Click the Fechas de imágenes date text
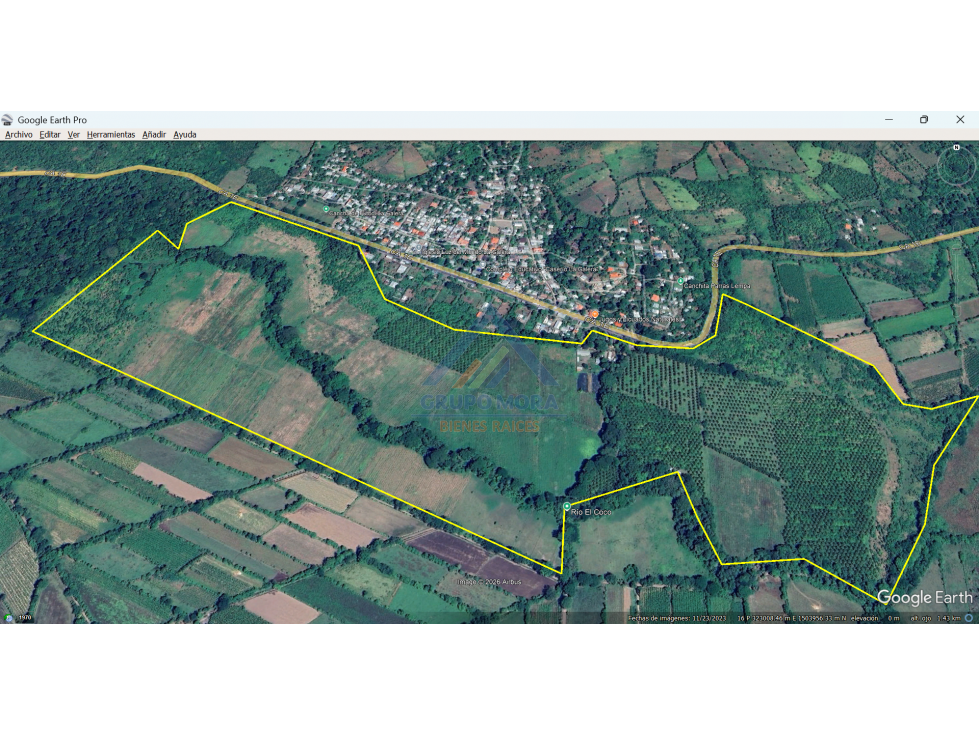The height and width of the screenshot is (734, 979). pos(677,619)
